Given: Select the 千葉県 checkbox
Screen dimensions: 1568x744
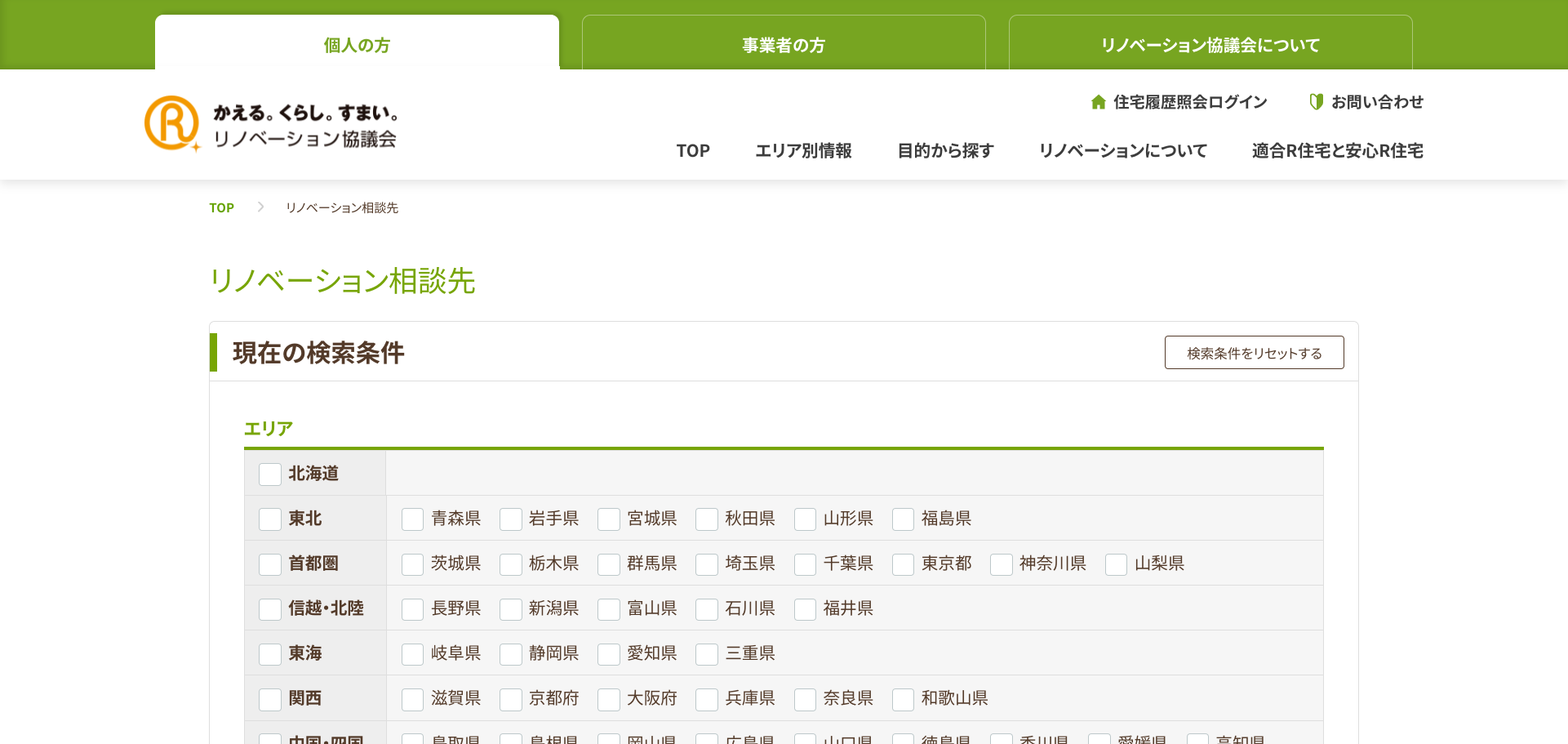Looking at the screenshot, I should click(806, 564).
